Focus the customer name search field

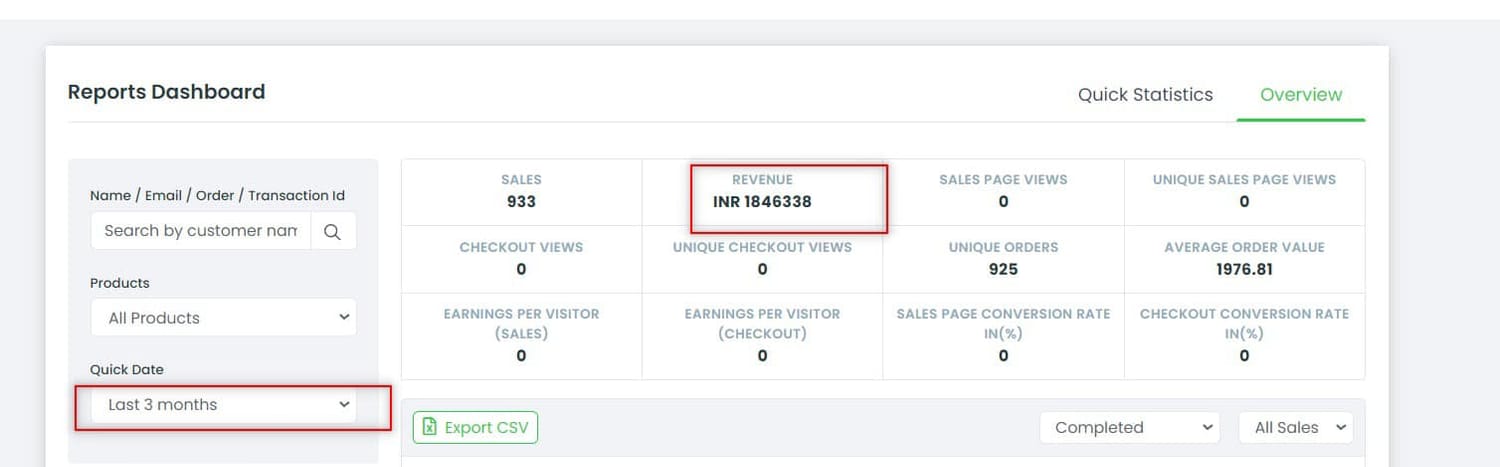(200, 231)
